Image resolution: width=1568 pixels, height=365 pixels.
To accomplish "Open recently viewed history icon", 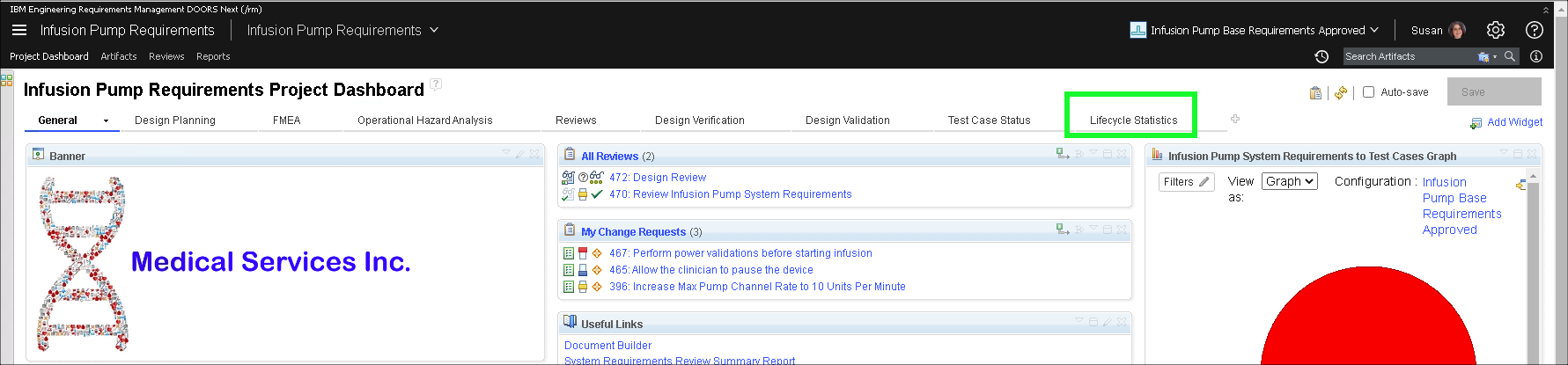I will [x=1321, y=56].
